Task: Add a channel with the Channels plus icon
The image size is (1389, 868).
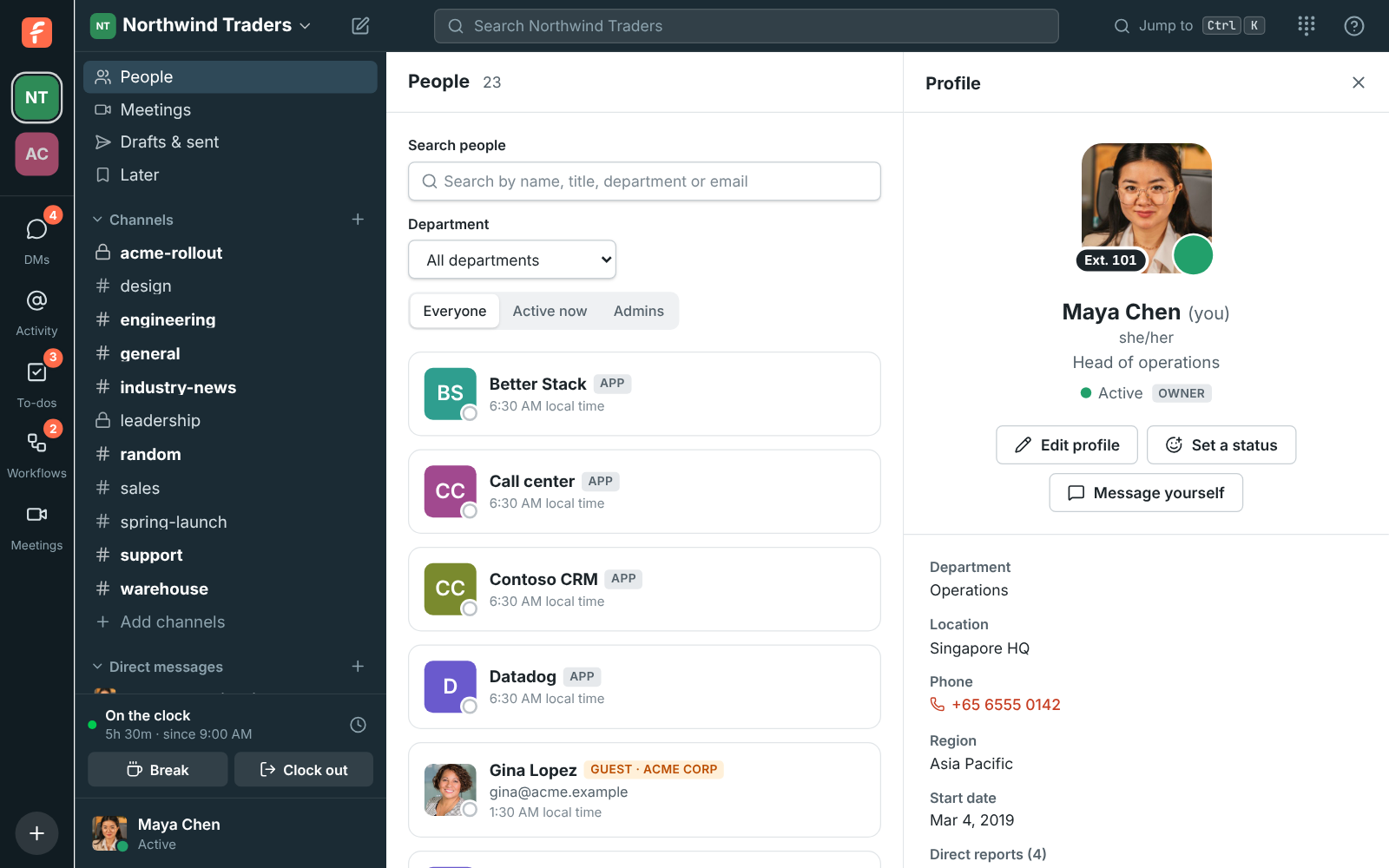Action: click(x=358, y=220)
